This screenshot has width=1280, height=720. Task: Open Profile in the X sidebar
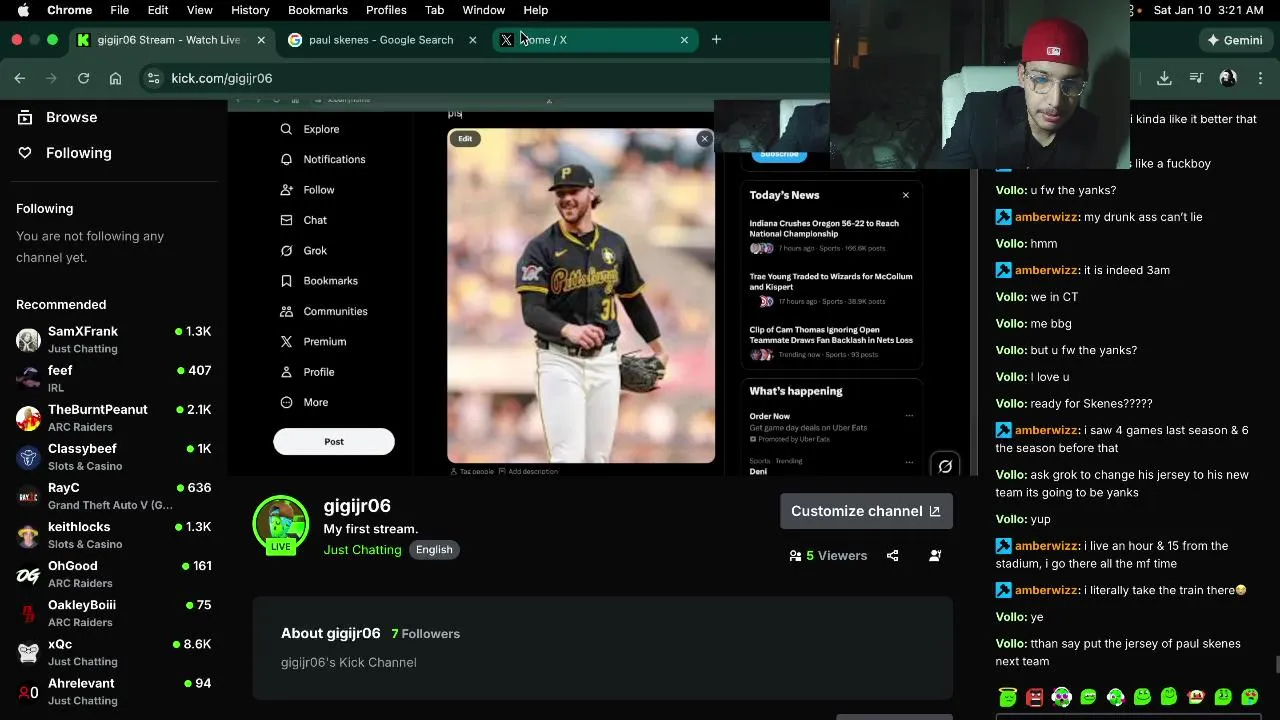[x=307, y=372]
